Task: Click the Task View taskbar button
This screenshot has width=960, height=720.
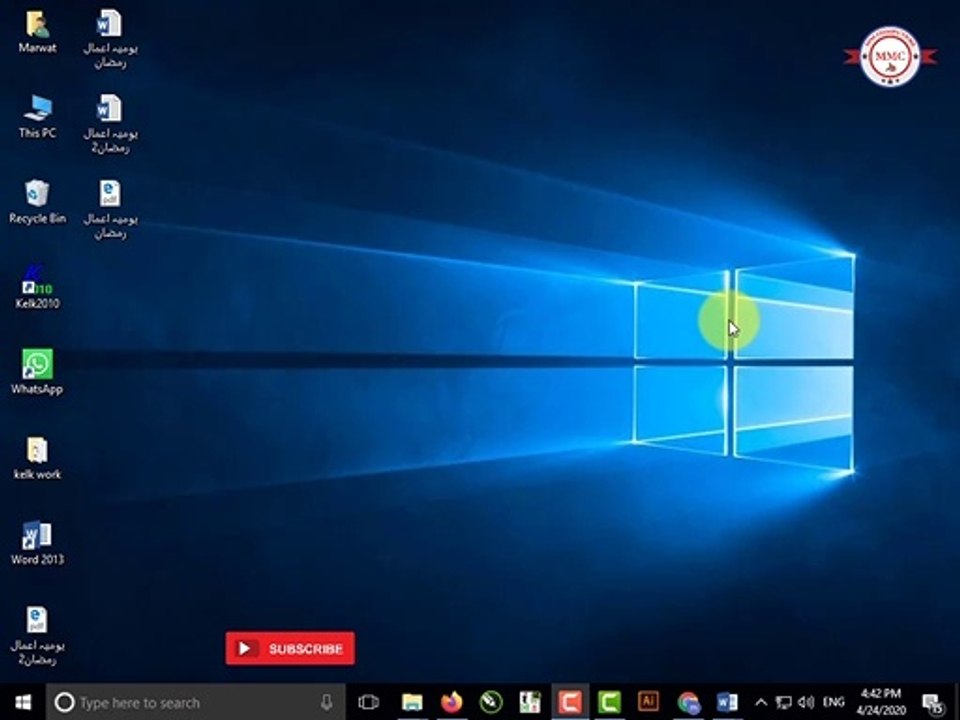Action: pyautogui.click(x=369, y=702)
